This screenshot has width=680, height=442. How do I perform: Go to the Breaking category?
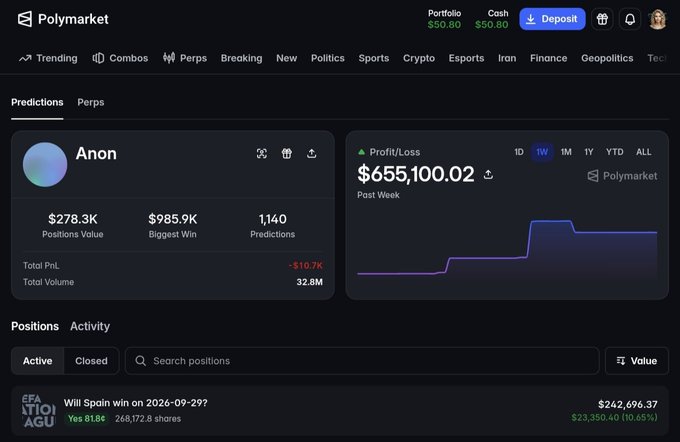point(241,58)
